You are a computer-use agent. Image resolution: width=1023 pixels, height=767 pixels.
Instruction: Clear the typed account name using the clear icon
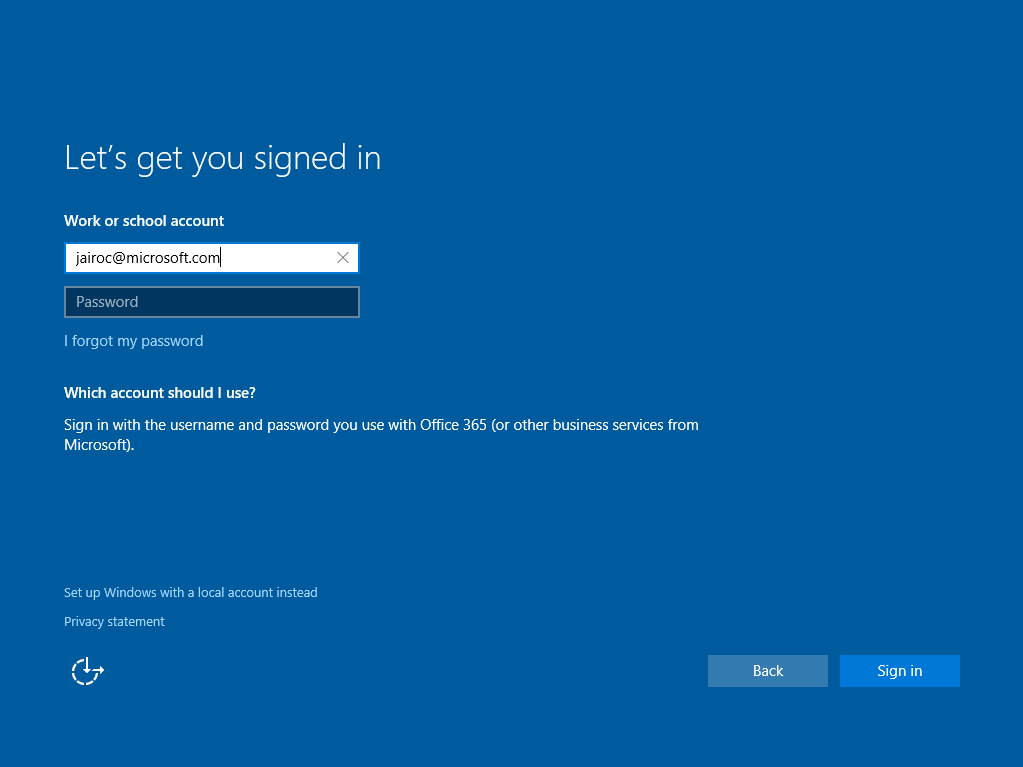(343, 257)
